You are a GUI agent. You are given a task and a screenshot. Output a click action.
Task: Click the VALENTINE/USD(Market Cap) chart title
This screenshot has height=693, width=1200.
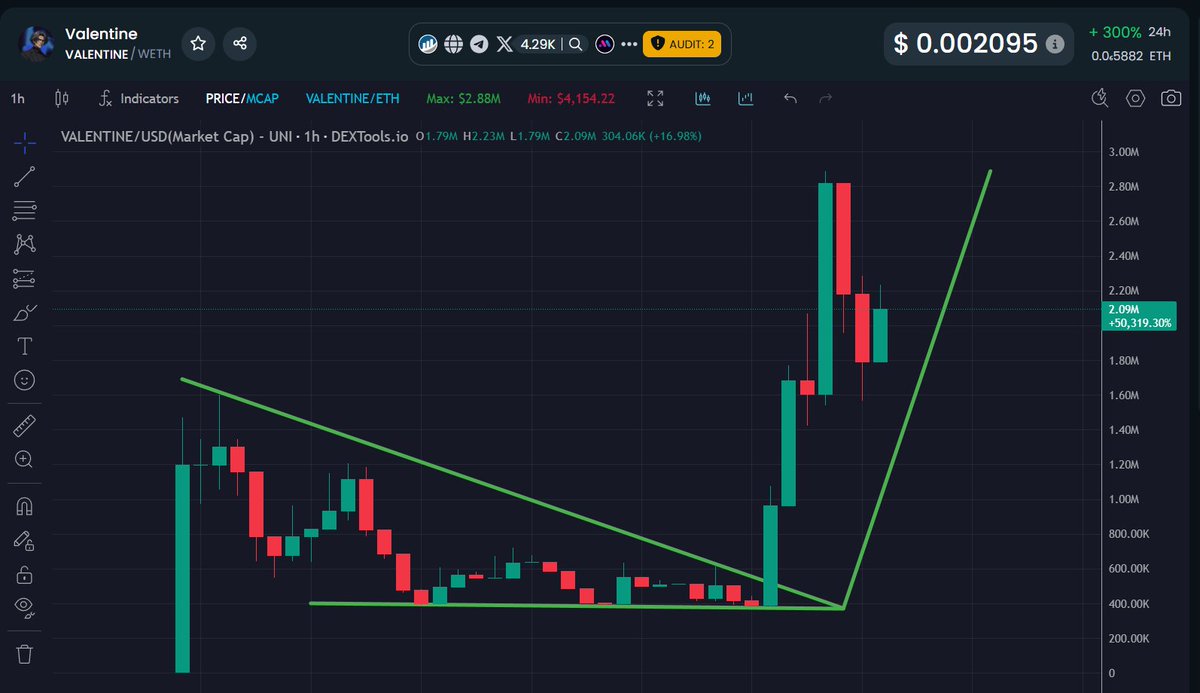point(234,136)
